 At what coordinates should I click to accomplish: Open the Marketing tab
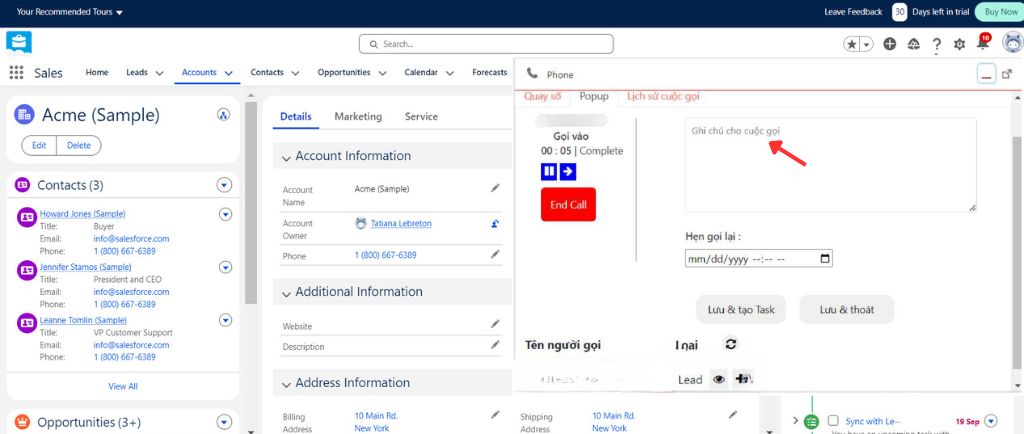point(358,117)
